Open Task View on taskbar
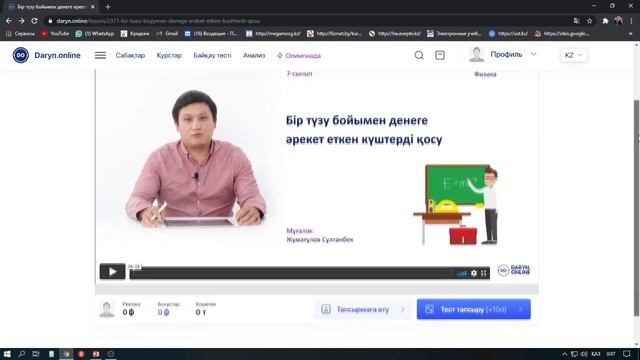The image size is (640, 360). (x=36, y=354)
